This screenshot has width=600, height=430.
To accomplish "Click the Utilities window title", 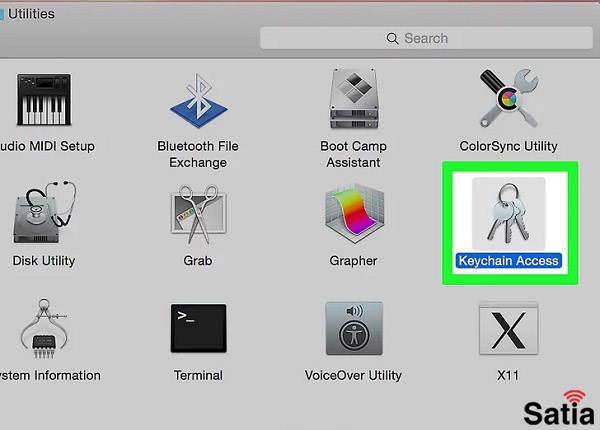I will coord(31,14).
